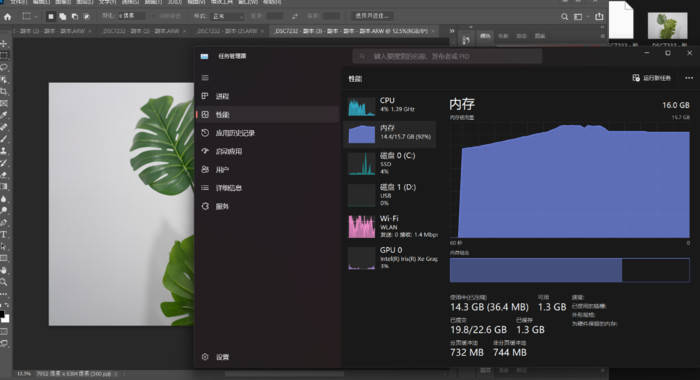Select the Horizontal Type tool in Photoshop

tap(4, 234)
